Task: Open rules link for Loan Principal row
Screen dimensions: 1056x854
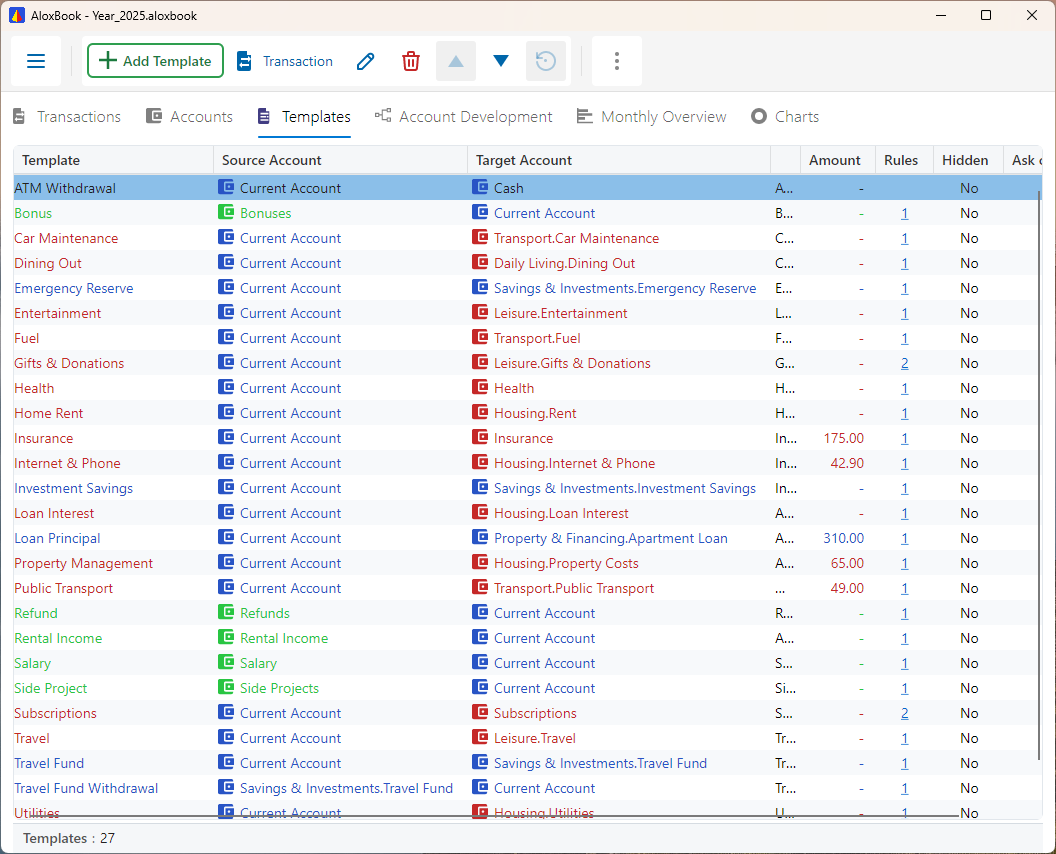Action: [904, 539]
